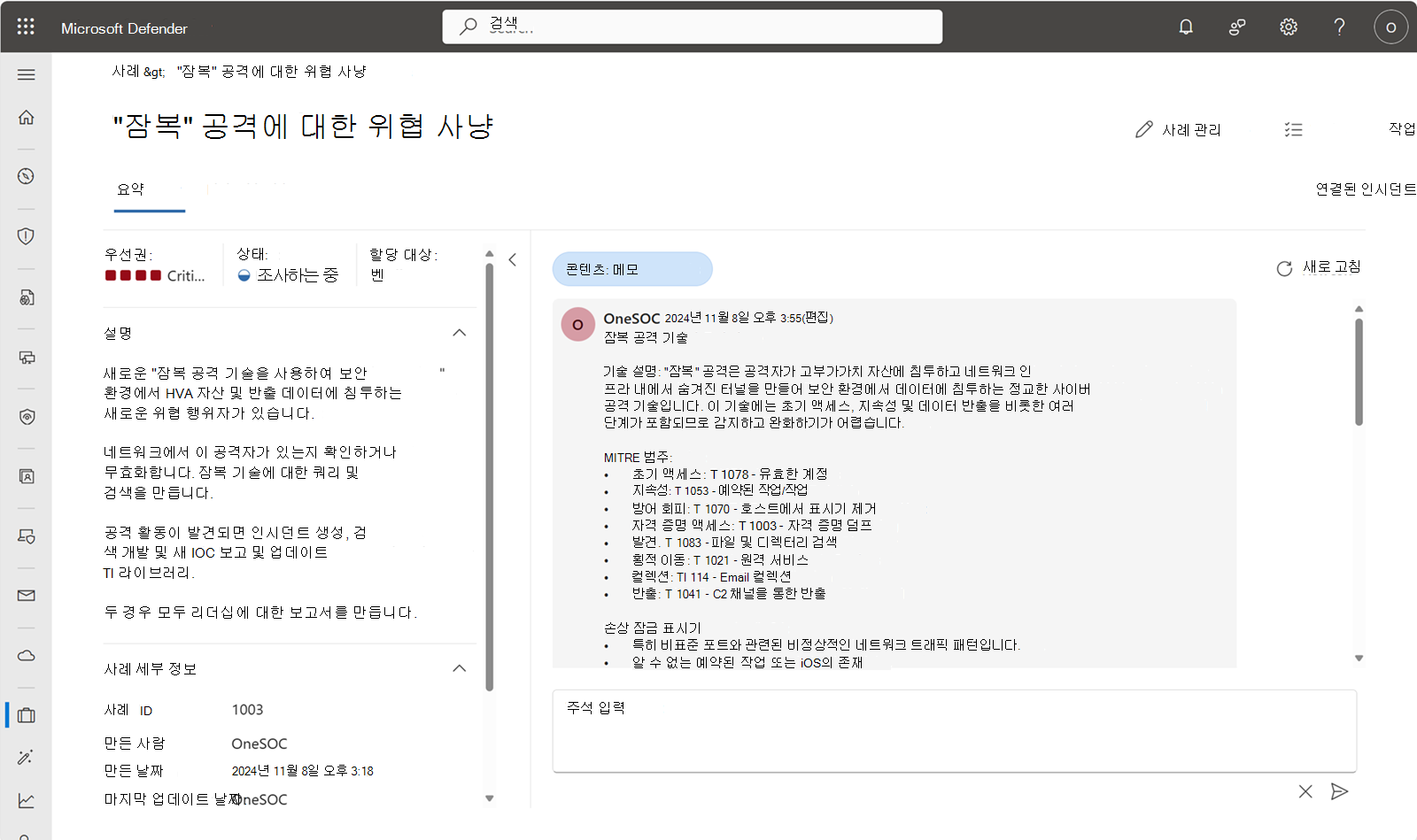Click the details pane scroll down arrow

[x=490, y=798]
